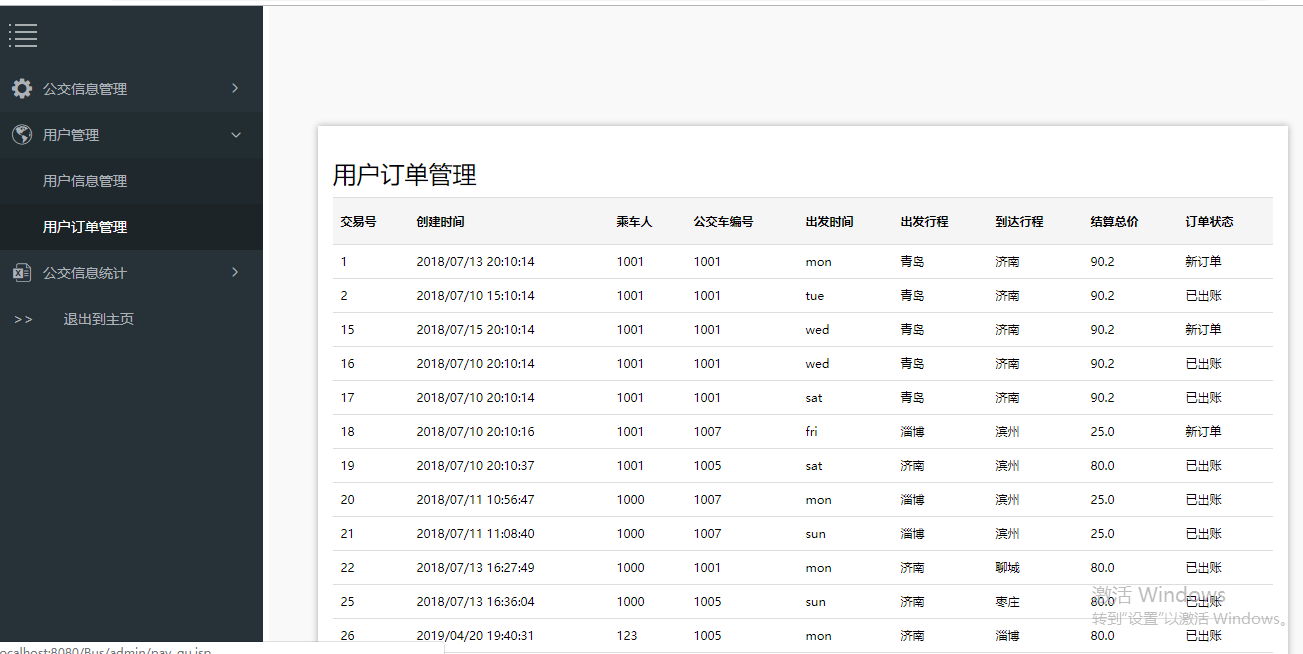1303x654 pixels.
Task: Click the 交易号 column header
Action: pos(358,222)
